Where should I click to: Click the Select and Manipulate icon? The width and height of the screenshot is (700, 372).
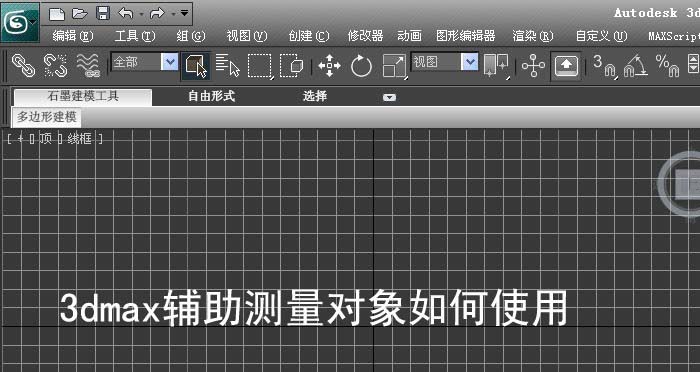pos(533,66)
